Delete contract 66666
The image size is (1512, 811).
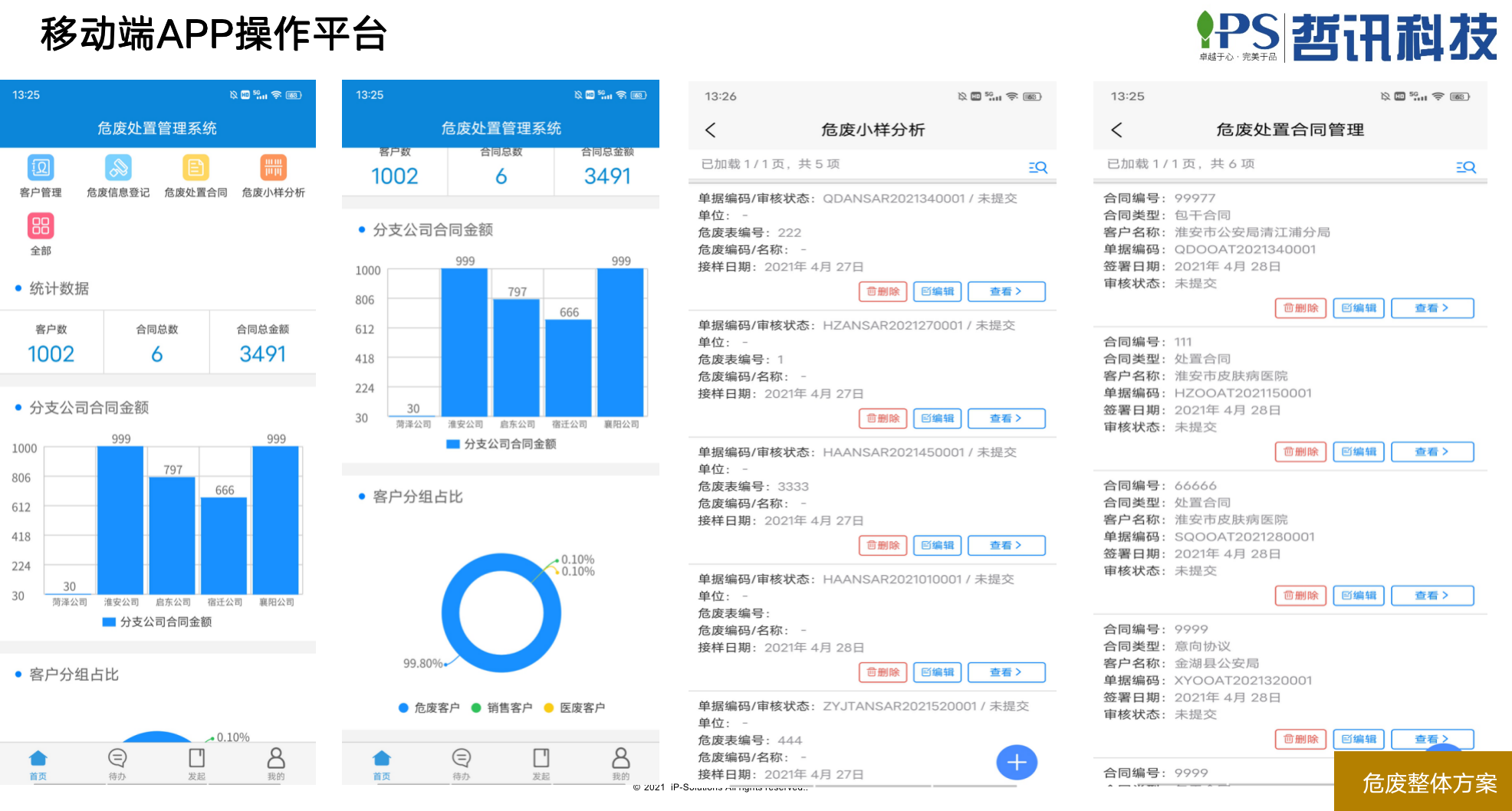pos(1301,596)
